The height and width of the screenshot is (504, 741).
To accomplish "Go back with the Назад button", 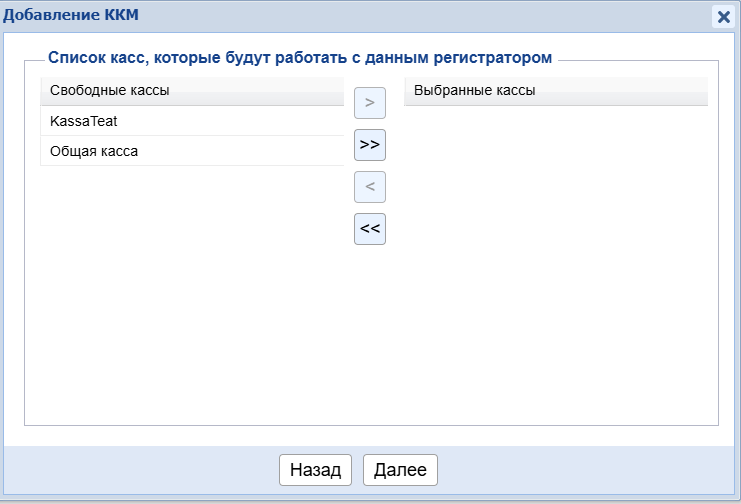I will tap(315, 469).
